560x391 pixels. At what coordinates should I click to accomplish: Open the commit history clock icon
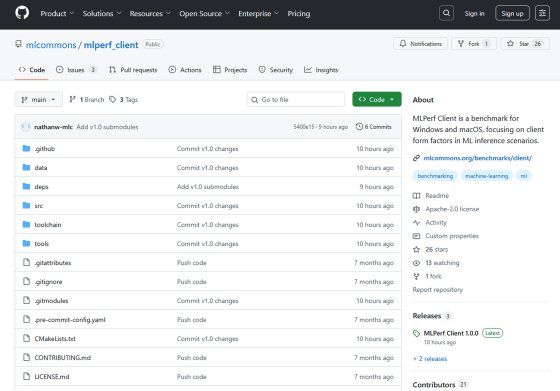[x=359, y=127]
